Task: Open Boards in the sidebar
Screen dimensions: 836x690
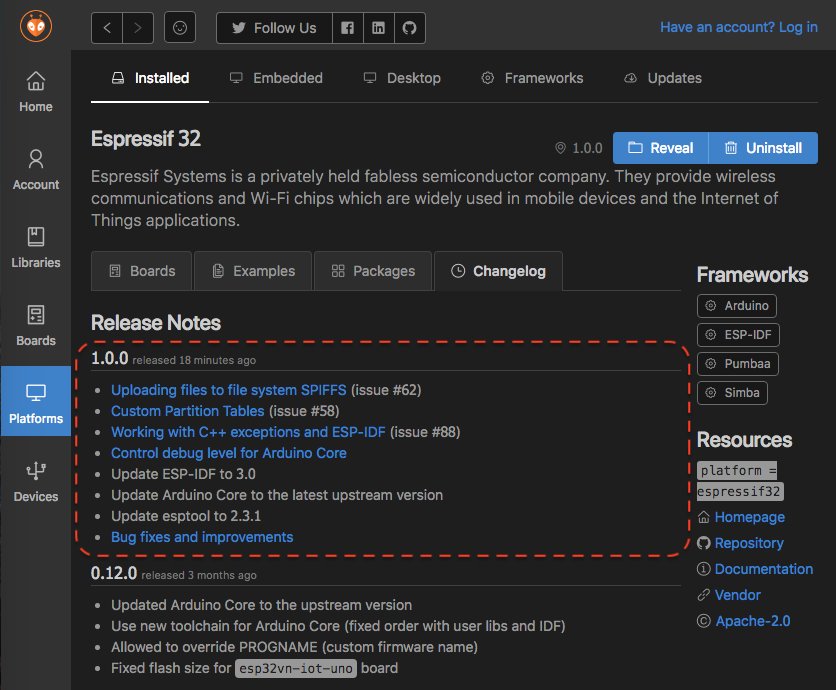Action: click(x=36, y=325)
